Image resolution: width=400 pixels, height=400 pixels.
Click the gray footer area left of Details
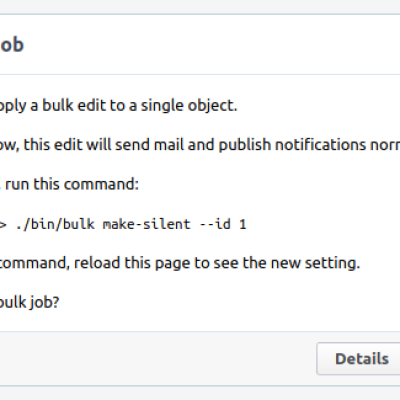157,359
